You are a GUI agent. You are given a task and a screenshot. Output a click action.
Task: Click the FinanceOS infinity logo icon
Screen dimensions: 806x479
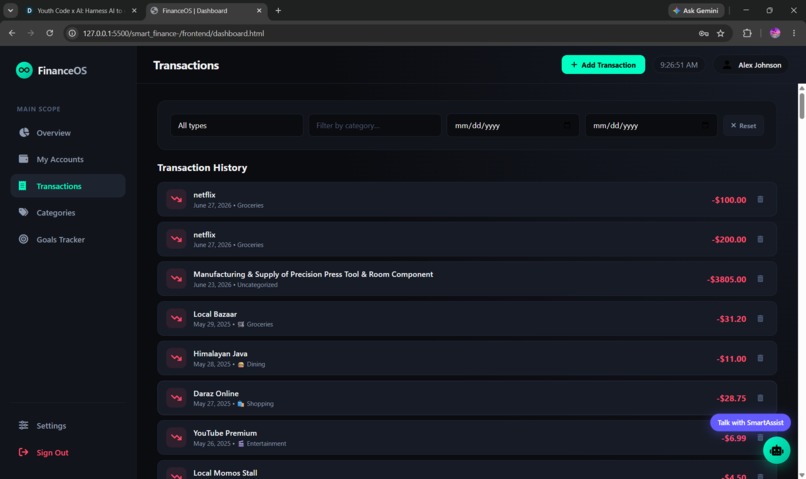(x=24, y=70)
